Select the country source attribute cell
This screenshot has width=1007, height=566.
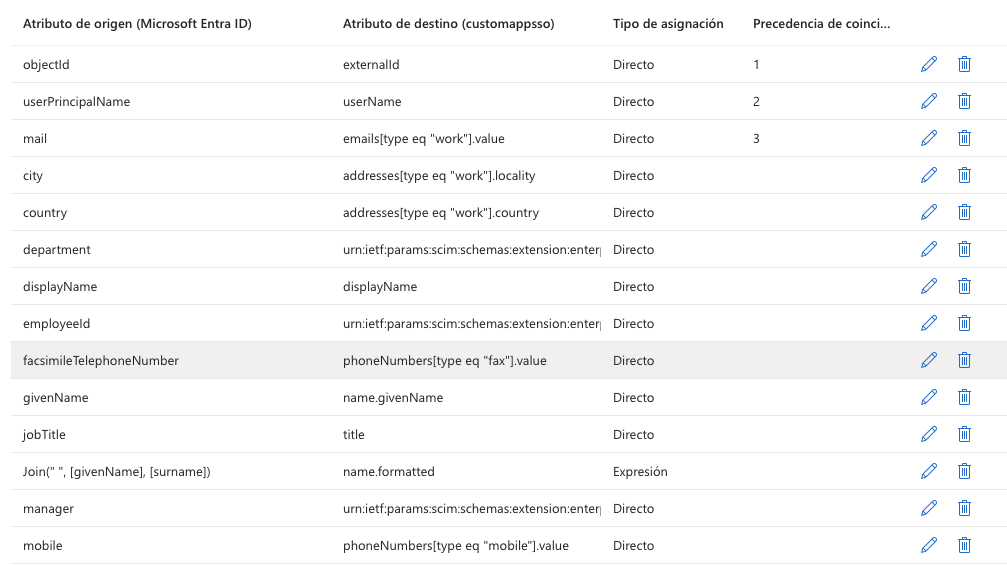click(45, 213)
